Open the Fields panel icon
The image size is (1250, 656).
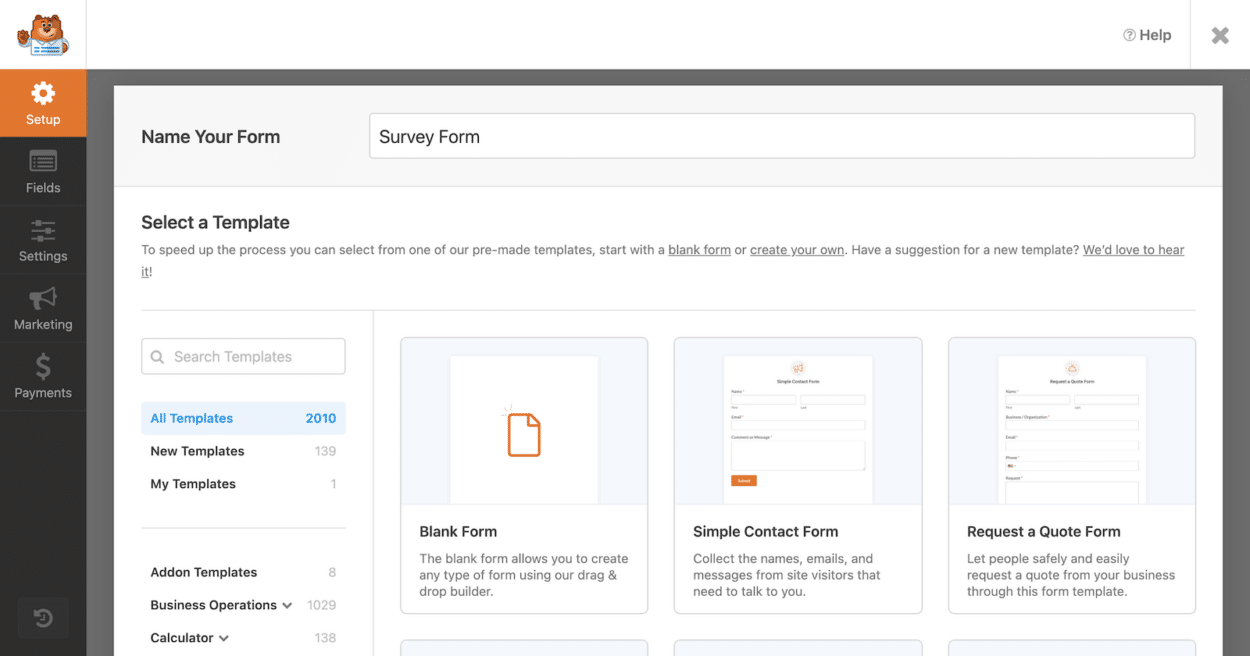43,161
